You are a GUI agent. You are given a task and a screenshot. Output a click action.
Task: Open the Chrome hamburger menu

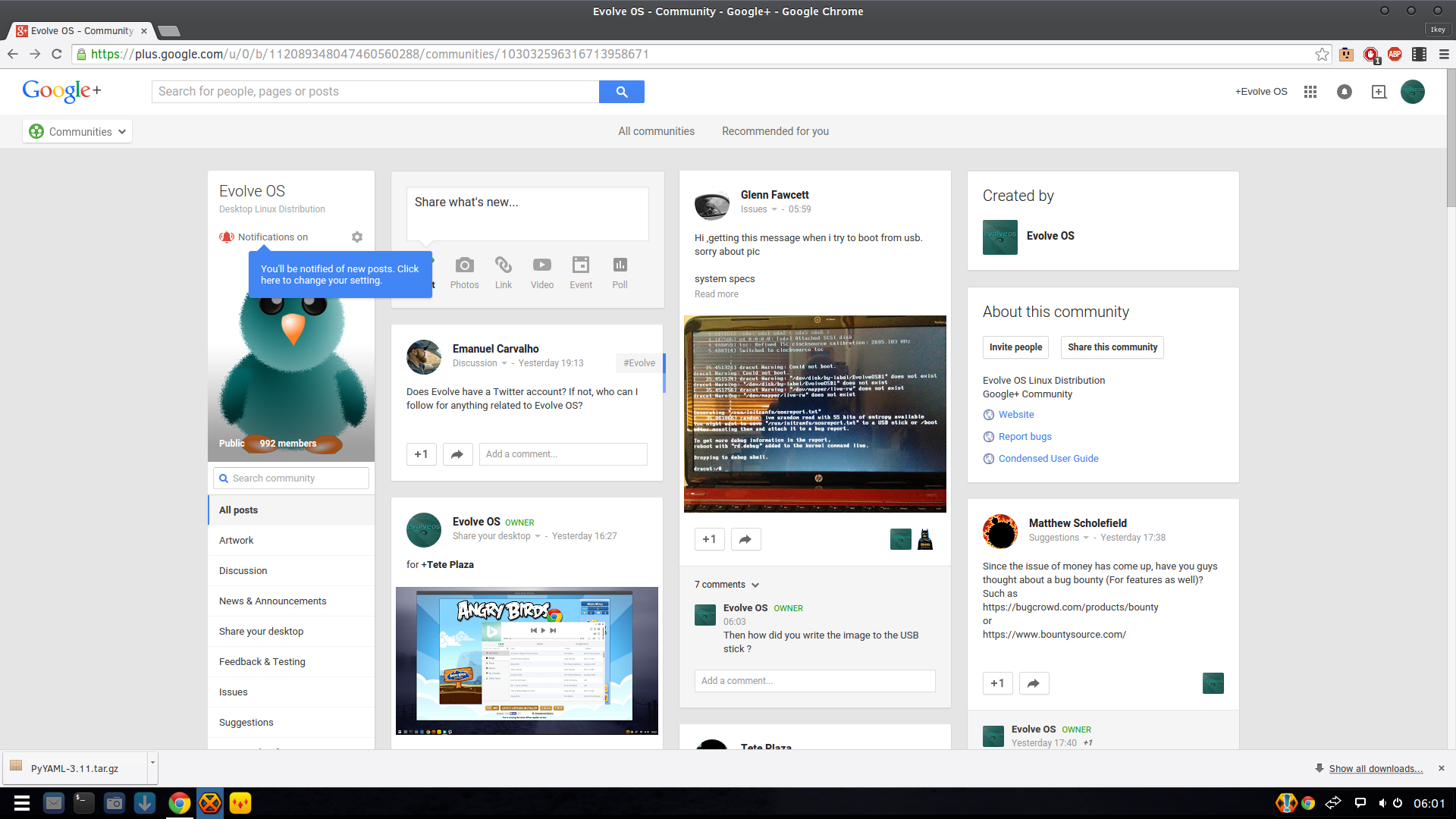tap(1443, 55)
